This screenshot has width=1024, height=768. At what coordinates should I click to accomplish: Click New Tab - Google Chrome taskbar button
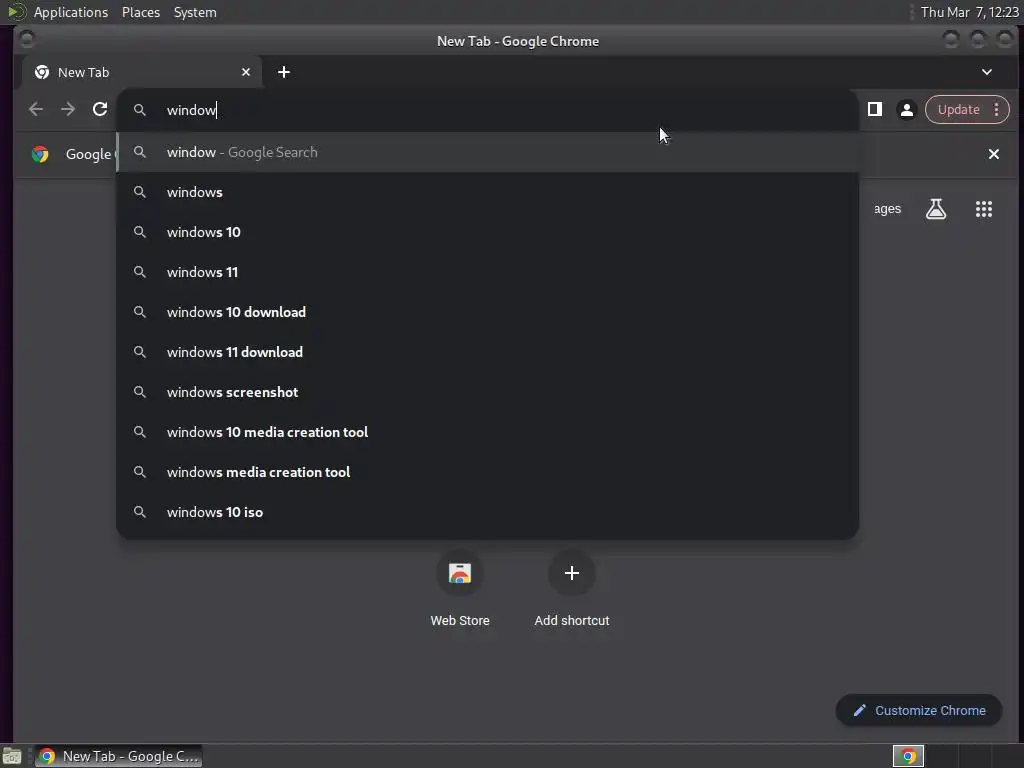[x=119, y=756]
